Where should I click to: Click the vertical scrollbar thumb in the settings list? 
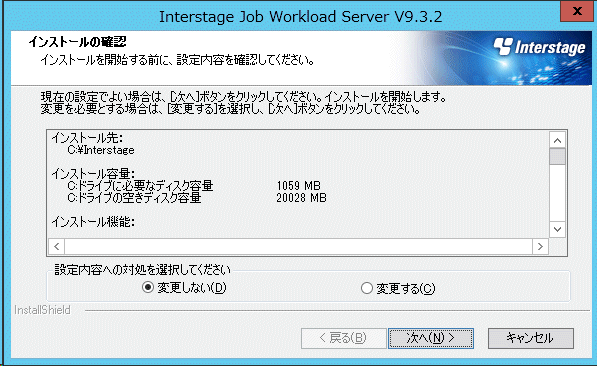pyautogui.click(x=557, y=157)
